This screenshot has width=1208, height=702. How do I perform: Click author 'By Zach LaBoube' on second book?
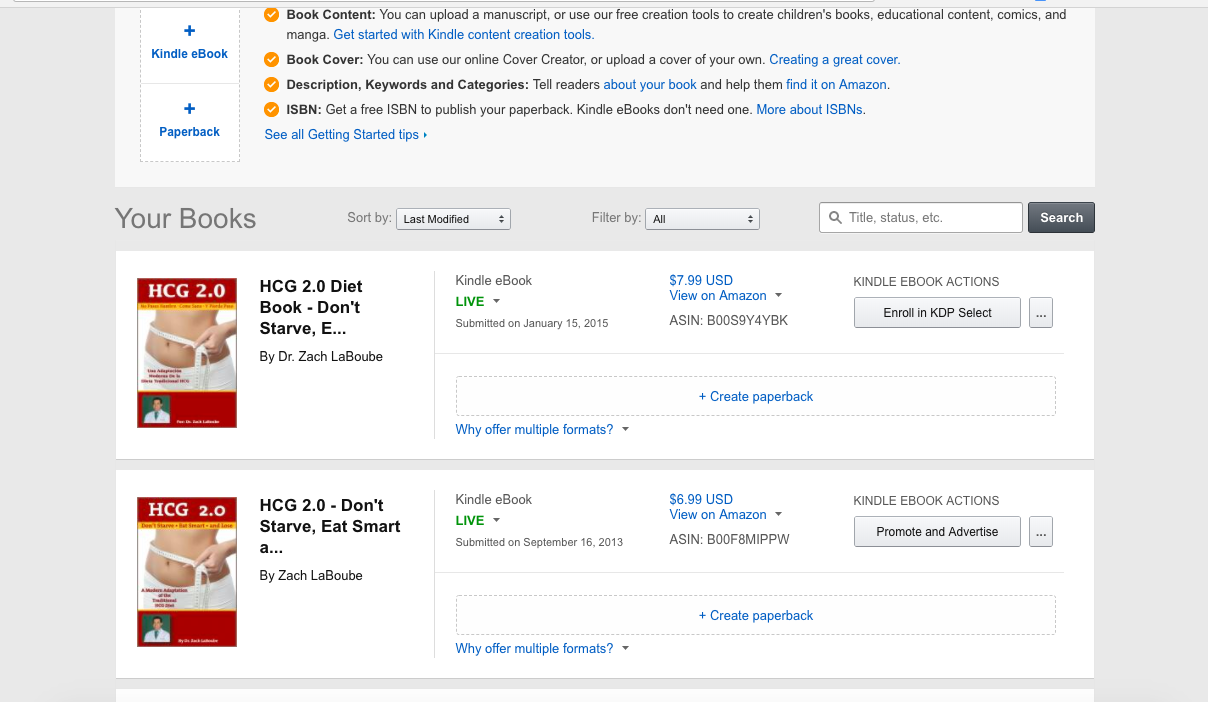(311, 575)
